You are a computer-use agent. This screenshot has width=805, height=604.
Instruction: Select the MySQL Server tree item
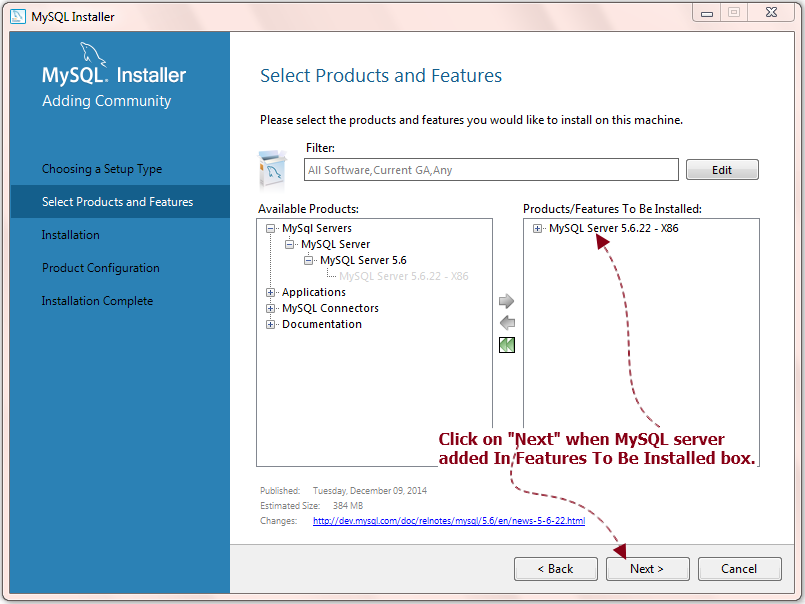pos(335,244)
